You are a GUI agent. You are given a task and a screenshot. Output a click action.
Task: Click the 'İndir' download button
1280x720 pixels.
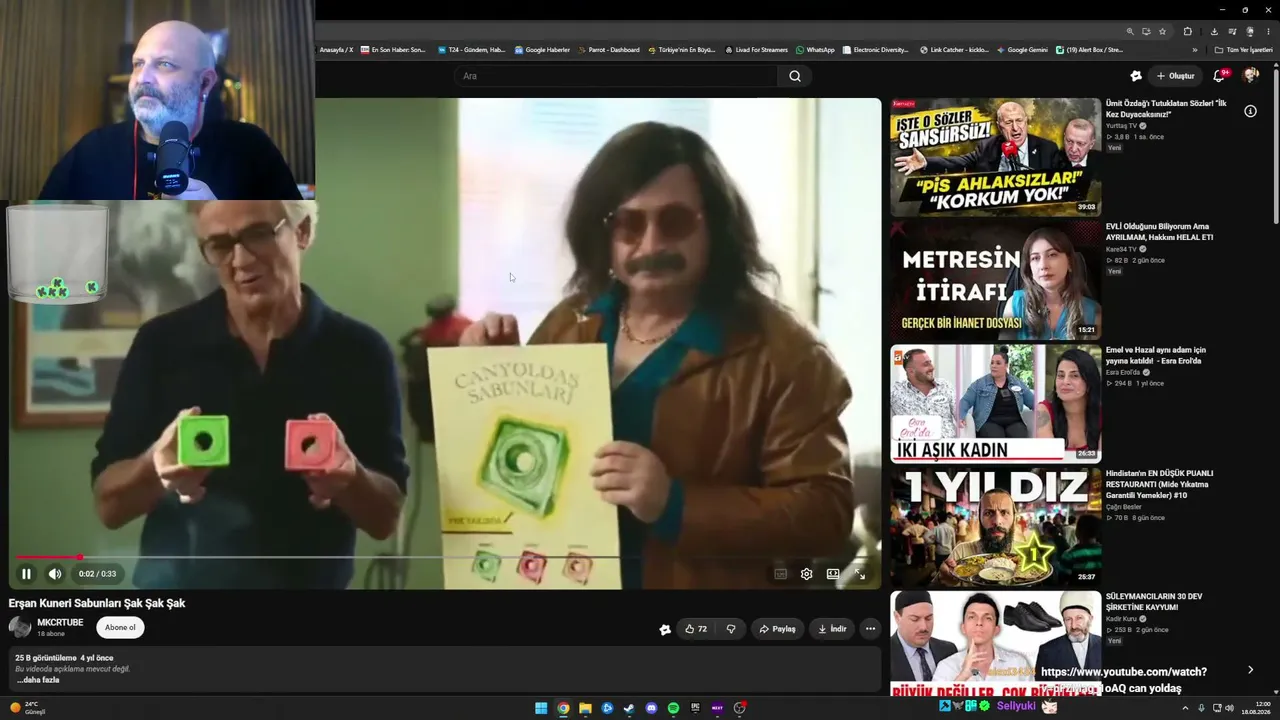[832, 629]
